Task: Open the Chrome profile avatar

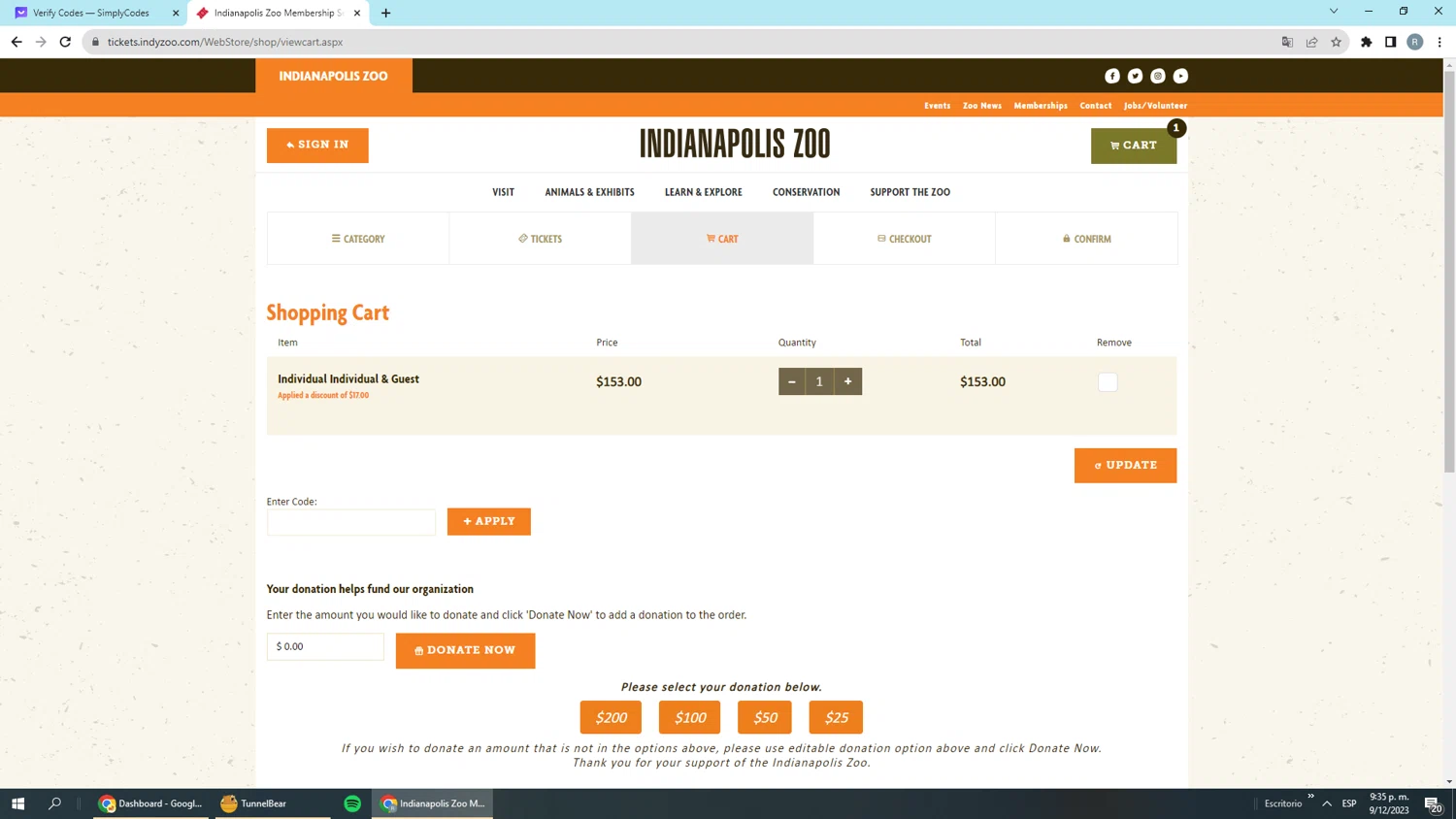Action: pyautogui.click(x=1415, y=42)
